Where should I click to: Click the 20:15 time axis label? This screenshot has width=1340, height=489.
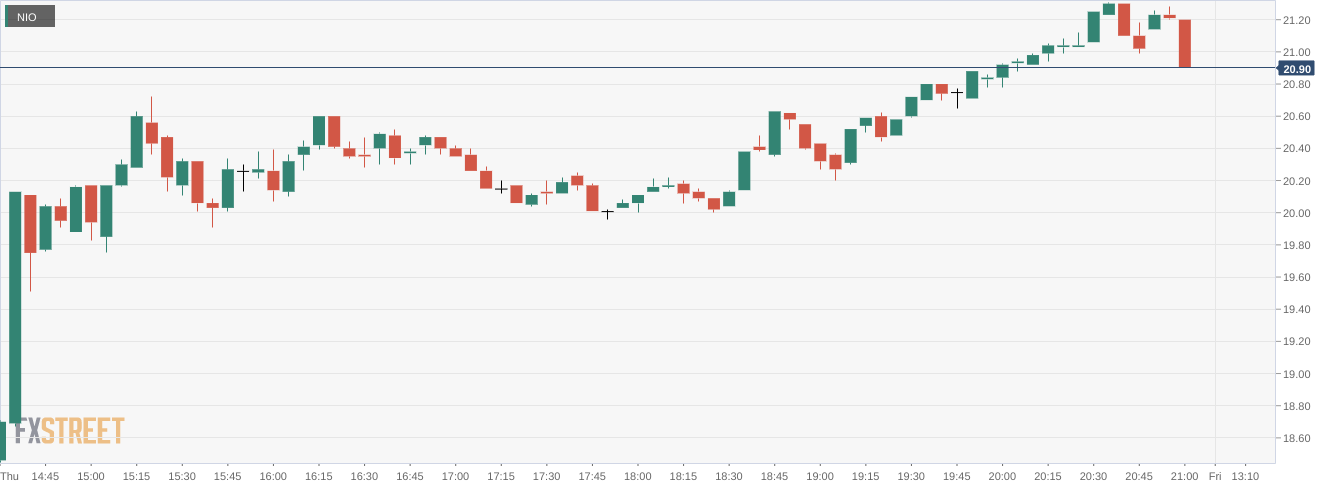[1047, 476]
